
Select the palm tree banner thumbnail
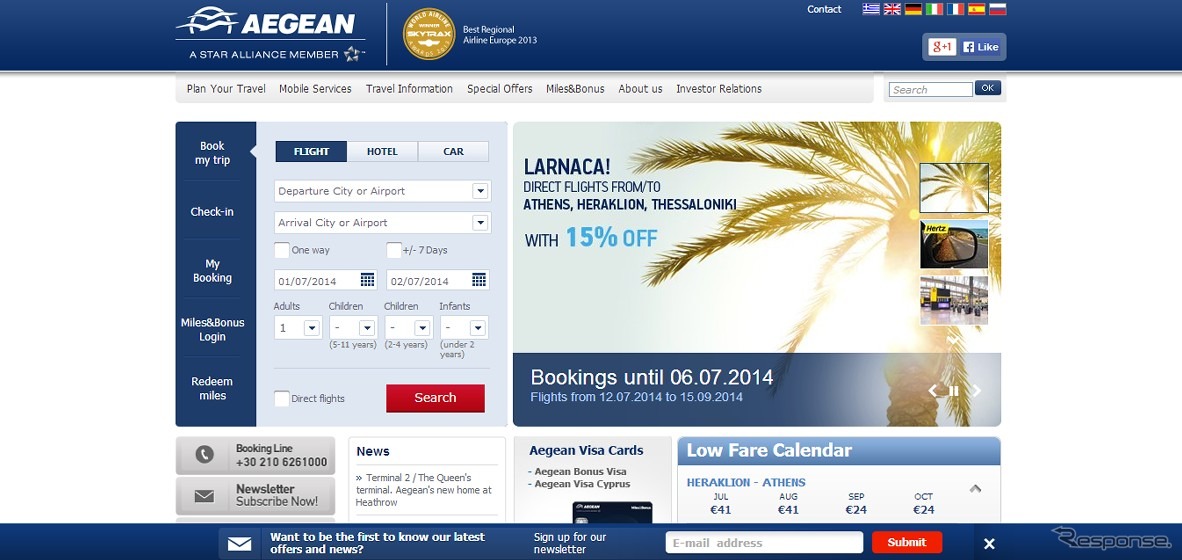coord(954,188)
